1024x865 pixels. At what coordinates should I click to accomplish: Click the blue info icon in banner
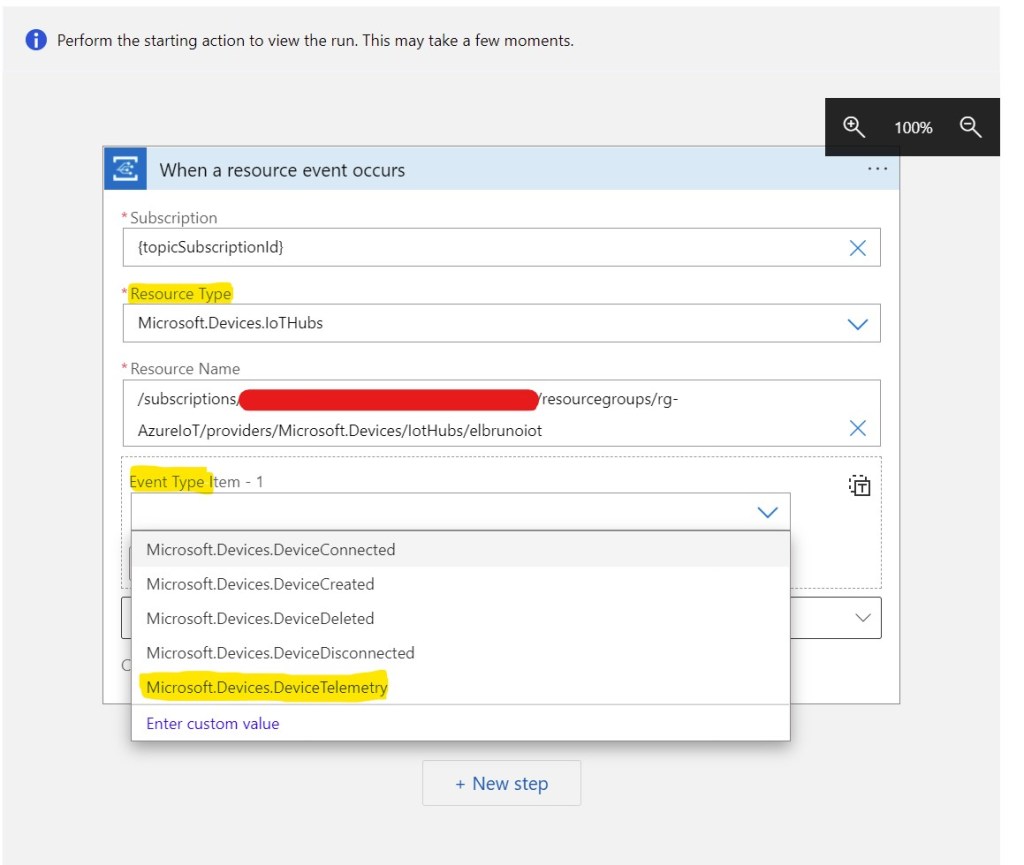[36, 40]
